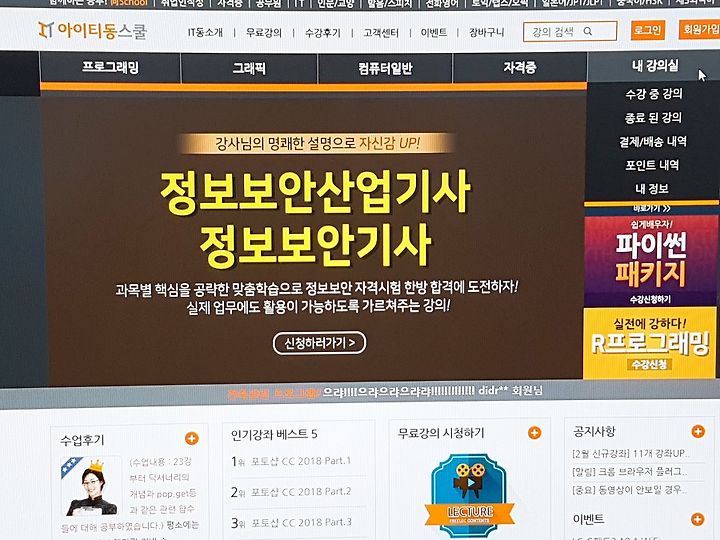Select the 컴퓨터일반 category tab
The width and height of the screenshot is (720, 540).
[x=385, y=68]
